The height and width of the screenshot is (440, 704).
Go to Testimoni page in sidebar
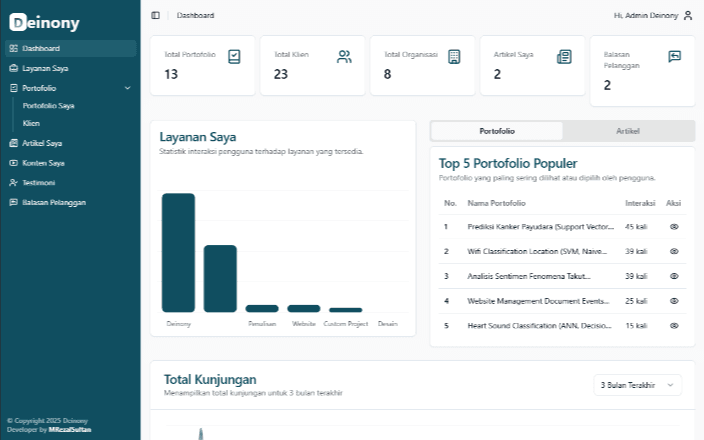(x=38, y=183)
